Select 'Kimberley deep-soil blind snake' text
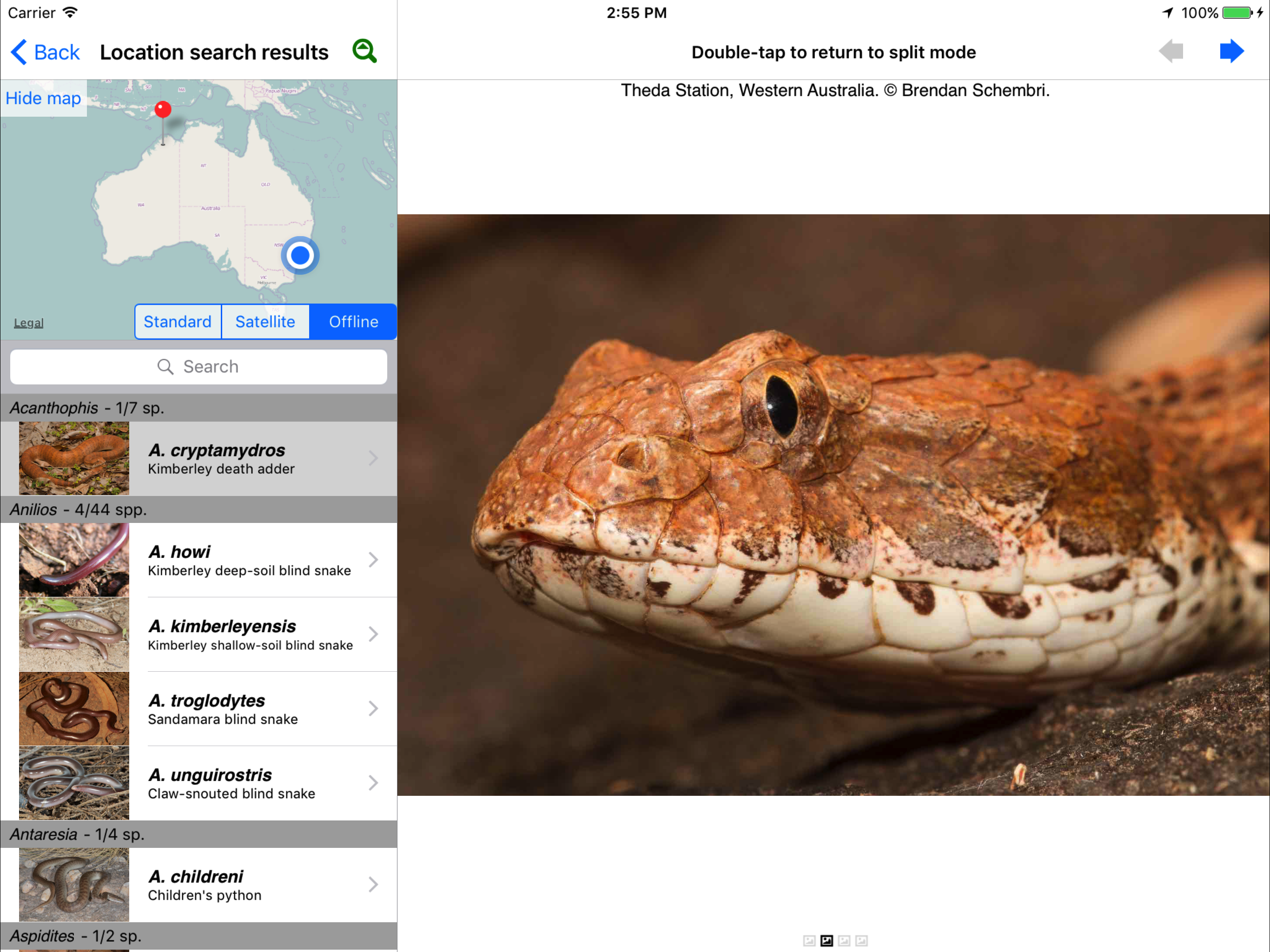This screenshot has height=952, width=1270. (249, 571)
